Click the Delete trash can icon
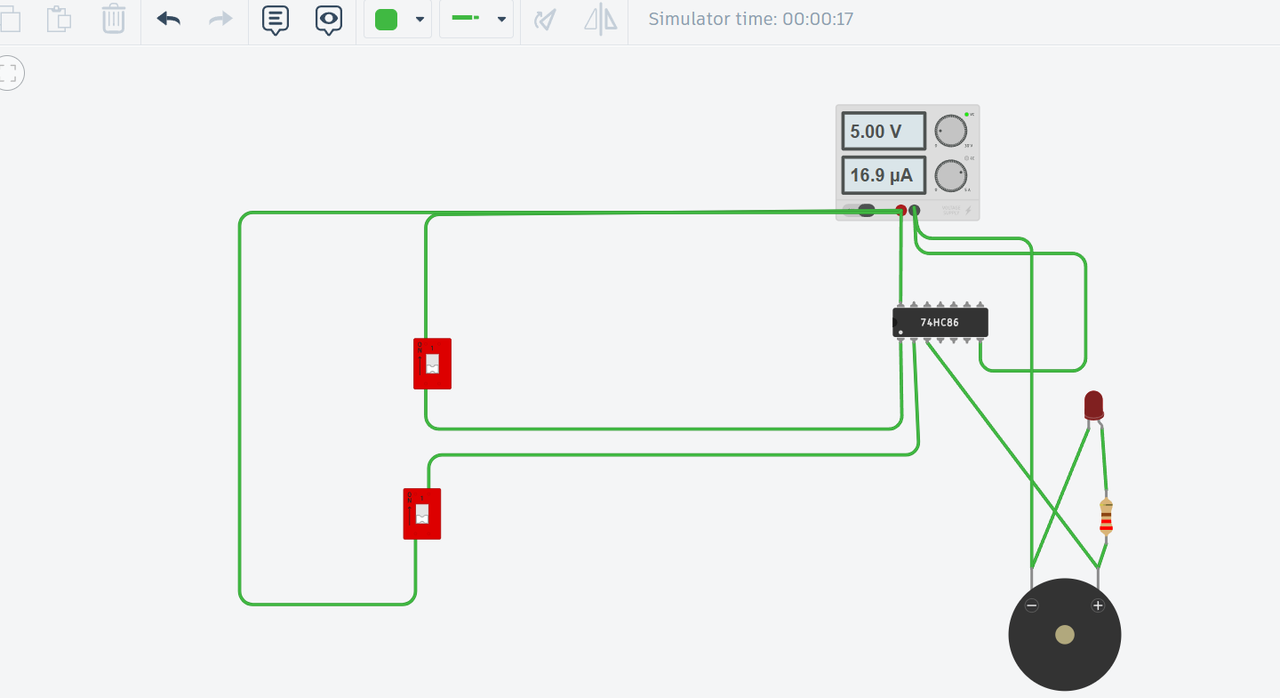 coord(113,18)
